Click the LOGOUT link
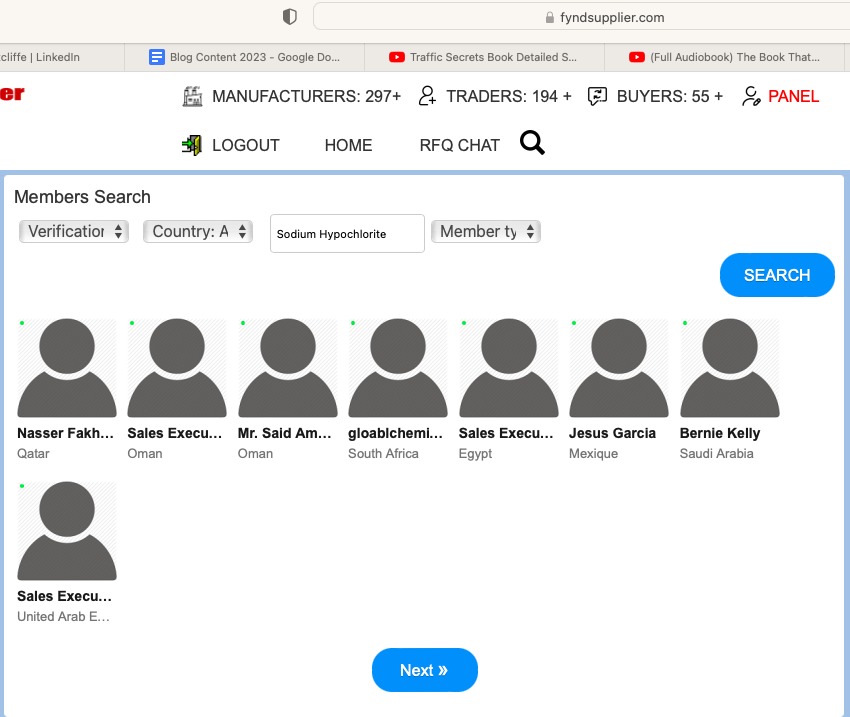The width and height of the screenshot is (850, 717). pos(246,145)
